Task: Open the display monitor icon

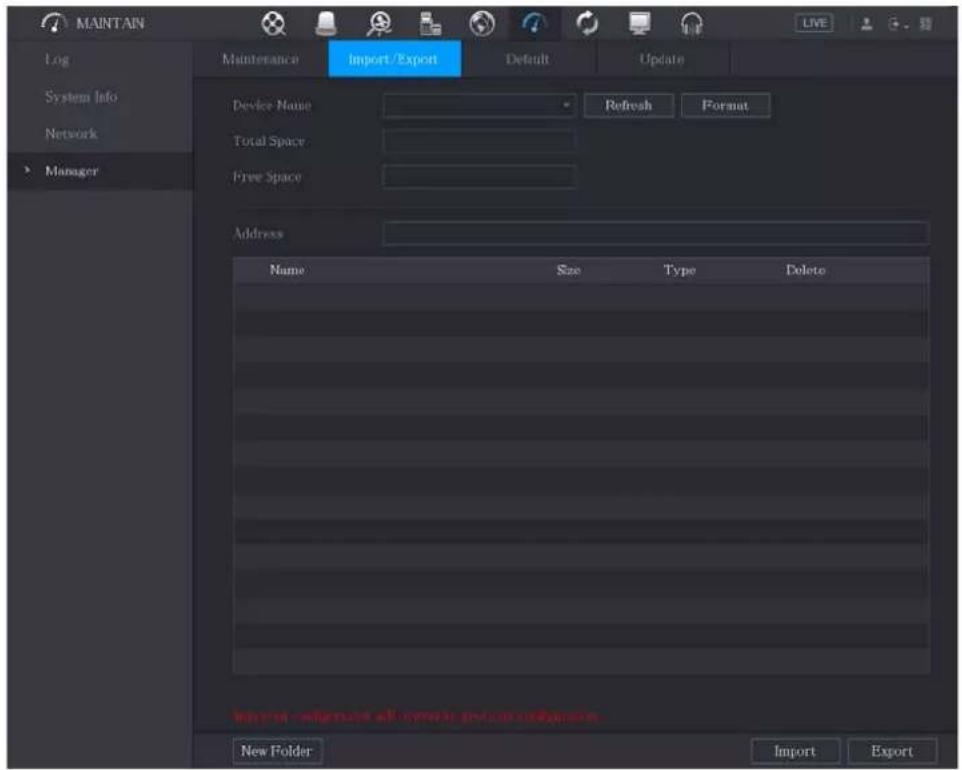Action: pyautogui.click(x=639, y=24)
